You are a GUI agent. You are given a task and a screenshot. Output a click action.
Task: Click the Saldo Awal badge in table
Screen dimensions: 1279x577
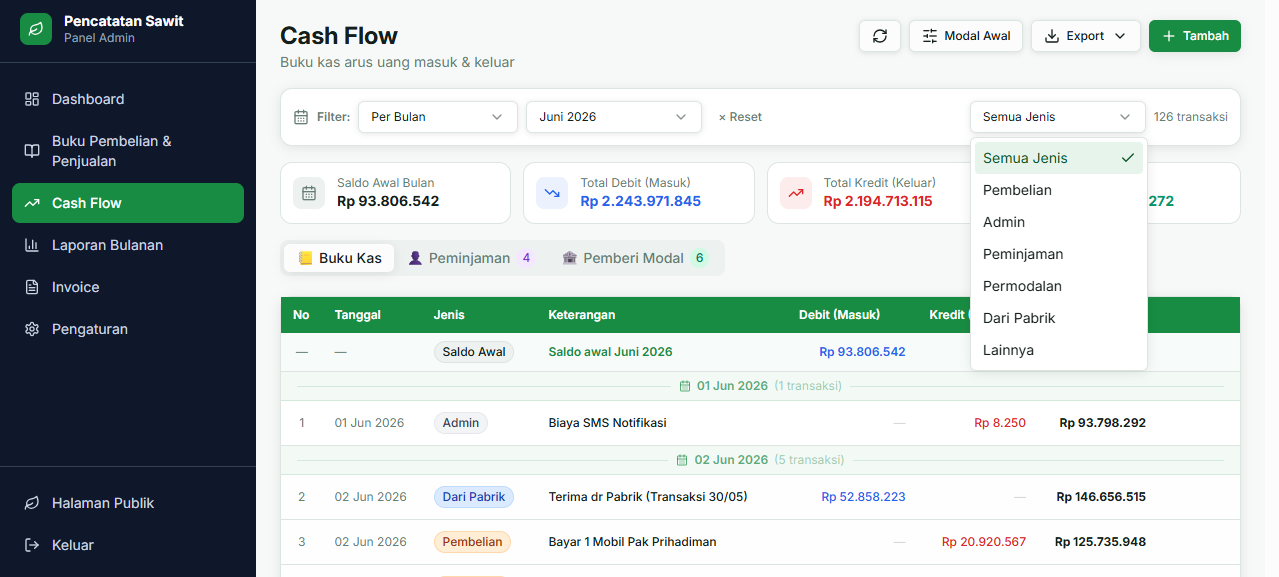coord(474,352)
